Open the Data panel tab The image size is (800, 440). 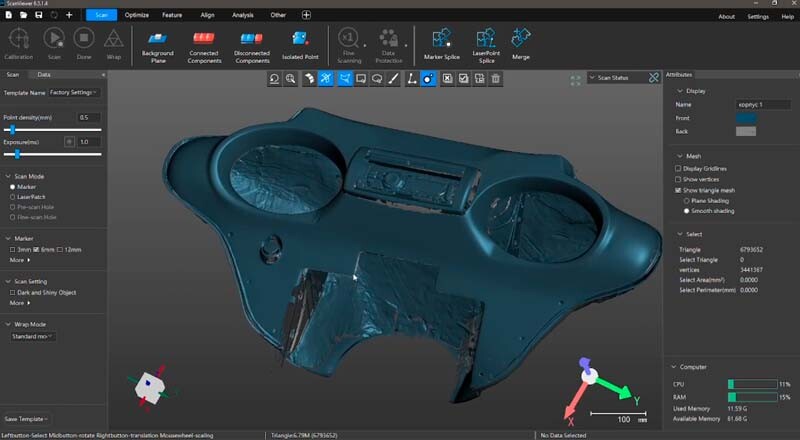click(x=45, y=74)
